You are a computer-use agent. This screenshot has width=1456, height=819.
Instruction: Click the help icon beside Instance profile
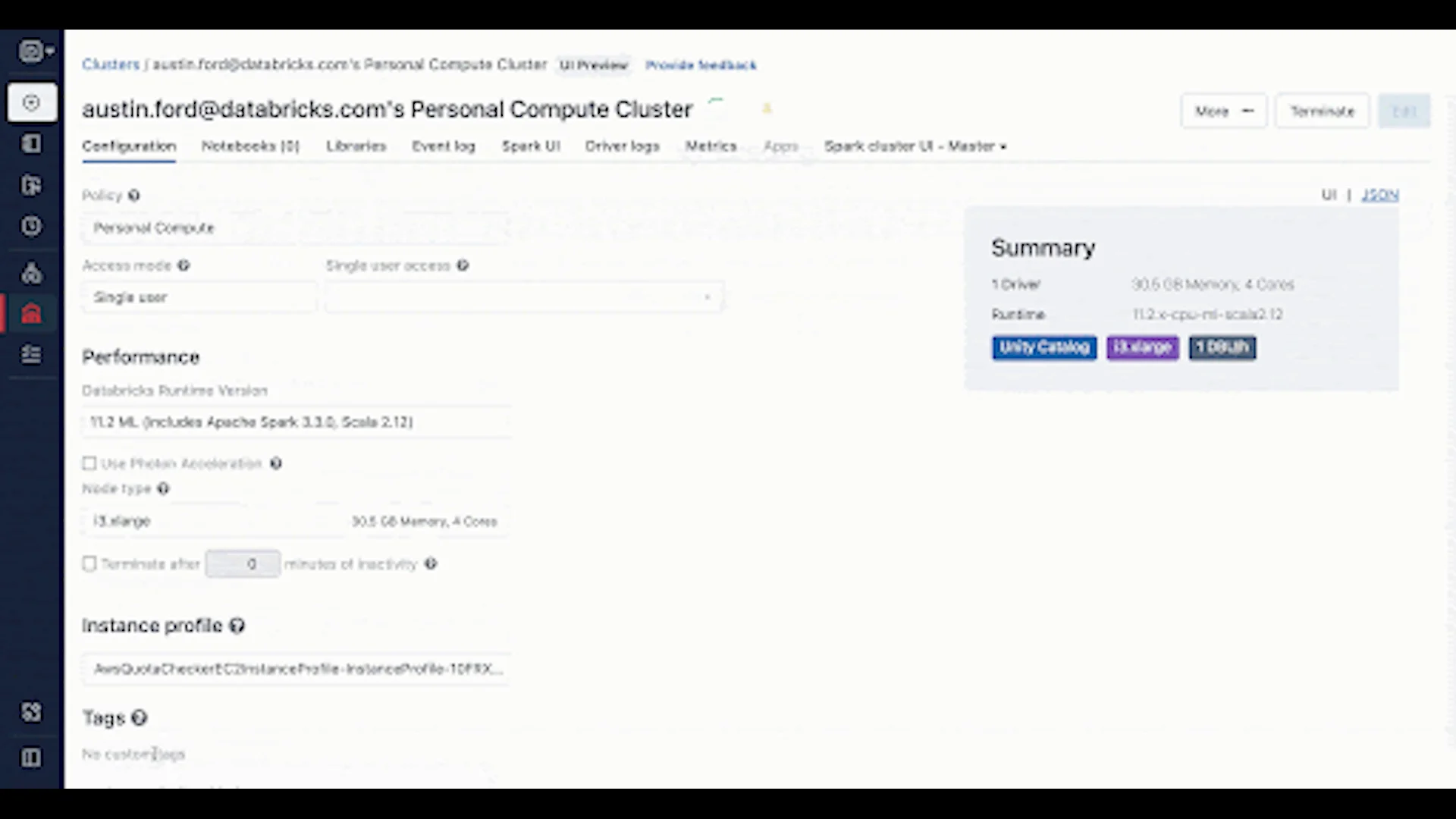pyautogui.click(x=237, y=626)
